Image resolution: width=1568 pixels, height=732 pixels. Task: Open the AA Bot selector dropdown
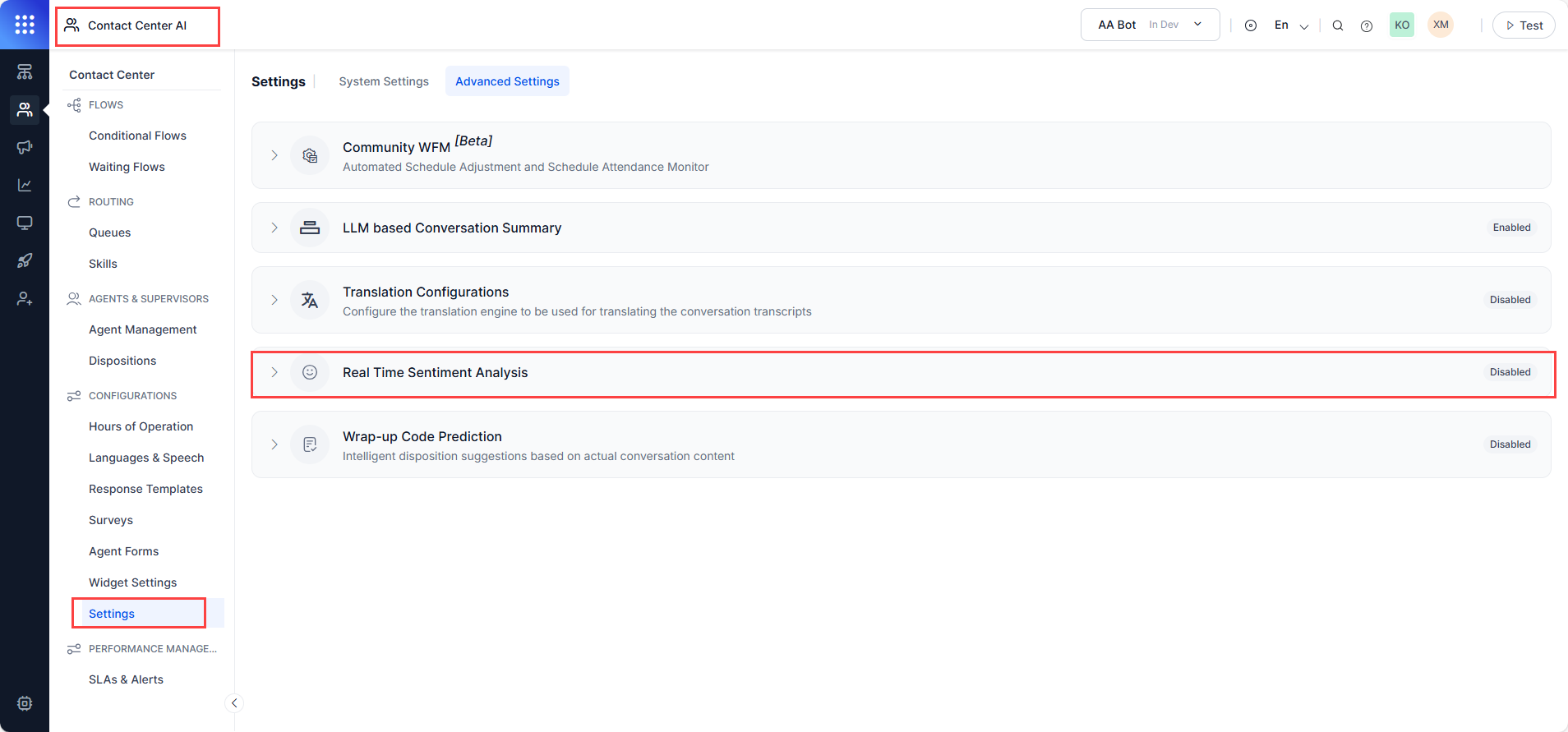pos(1150,25)
